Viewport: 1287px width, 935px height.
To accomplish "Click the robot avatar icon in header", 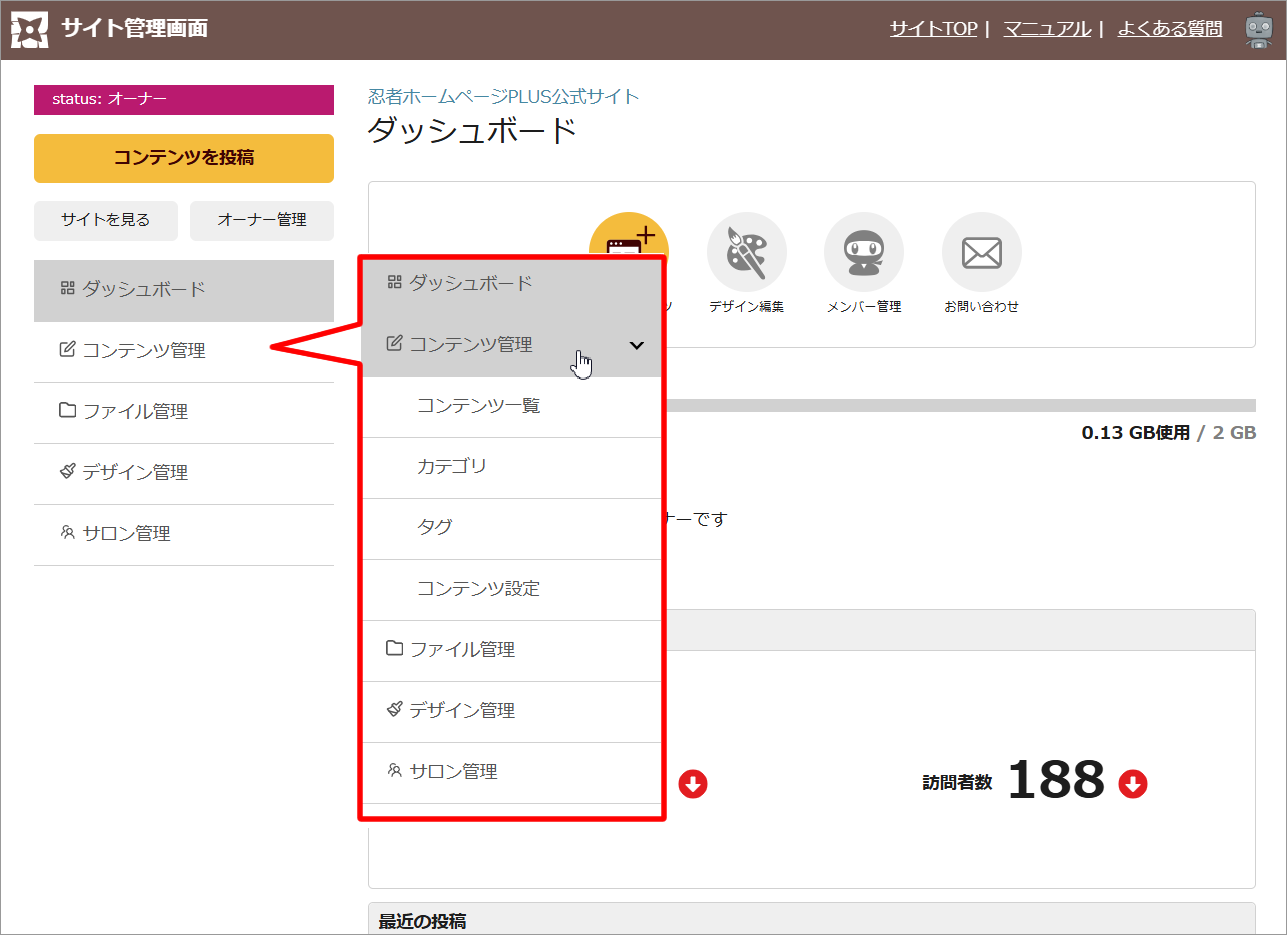I will pyautogui.click(x=1258, y=30).
